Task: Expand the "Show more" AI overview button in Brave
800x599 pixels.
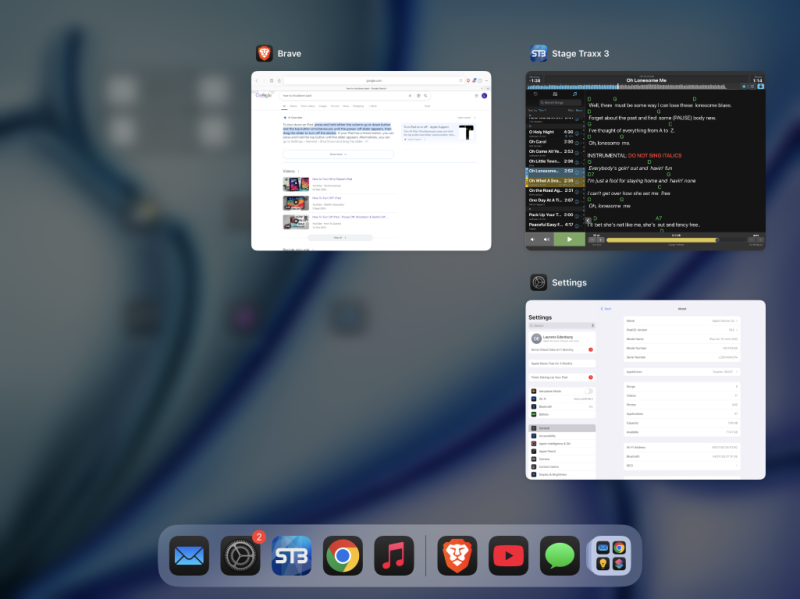Action: (338, 154)
